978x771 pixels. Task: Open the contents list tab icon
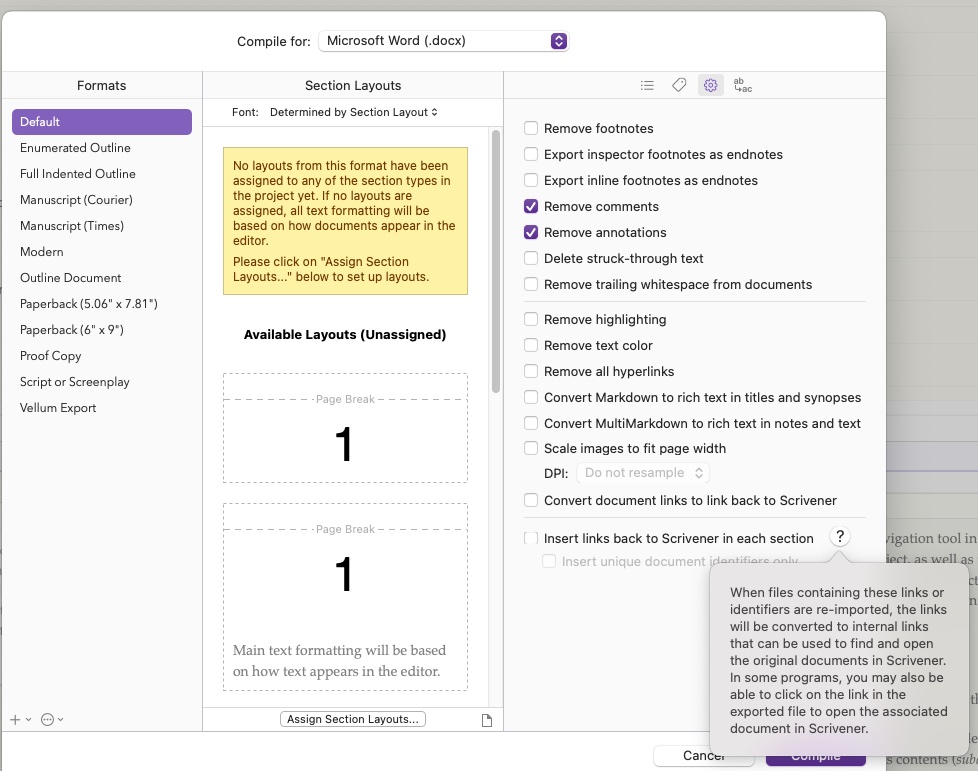[647, 86]
